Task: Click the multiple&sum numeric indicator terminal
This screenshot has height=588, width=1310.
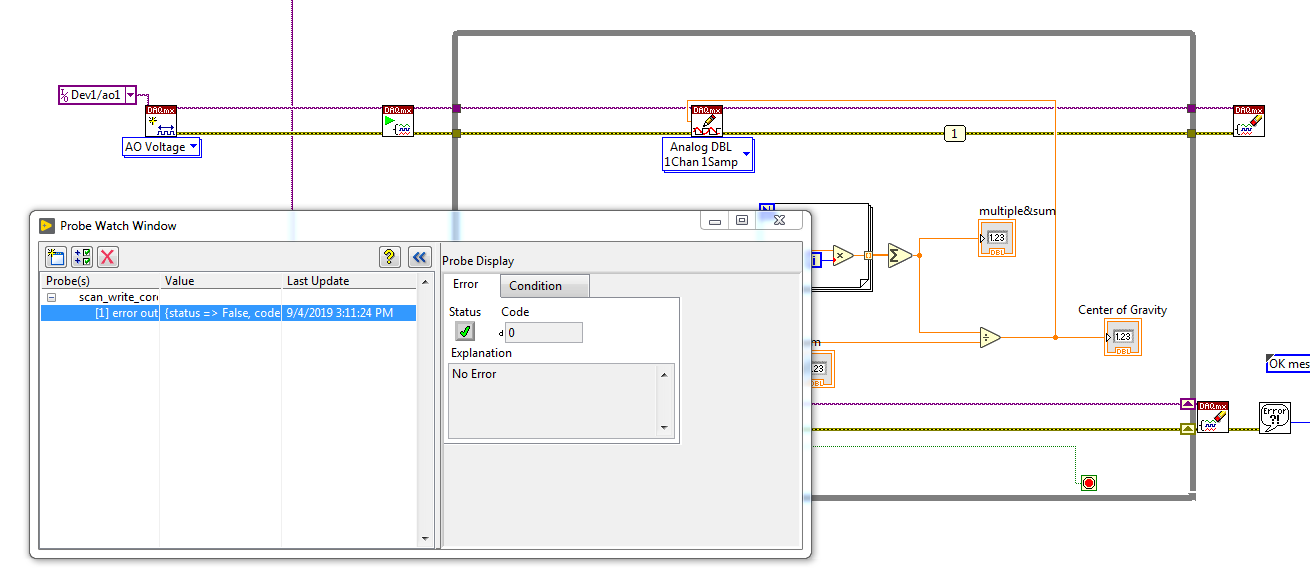Action: coord(996,238)
